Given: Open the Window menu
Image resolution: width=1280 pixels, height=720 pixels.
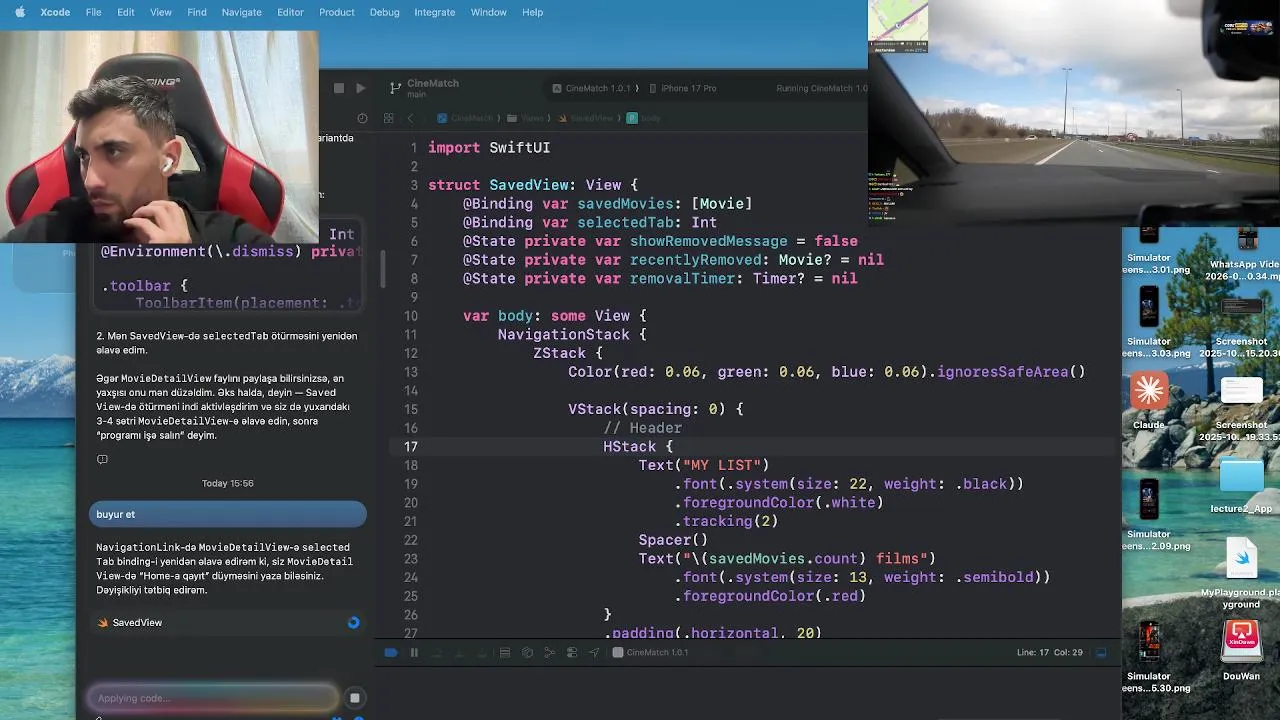Looking at the screenshot, I should (x=488, y=12).
